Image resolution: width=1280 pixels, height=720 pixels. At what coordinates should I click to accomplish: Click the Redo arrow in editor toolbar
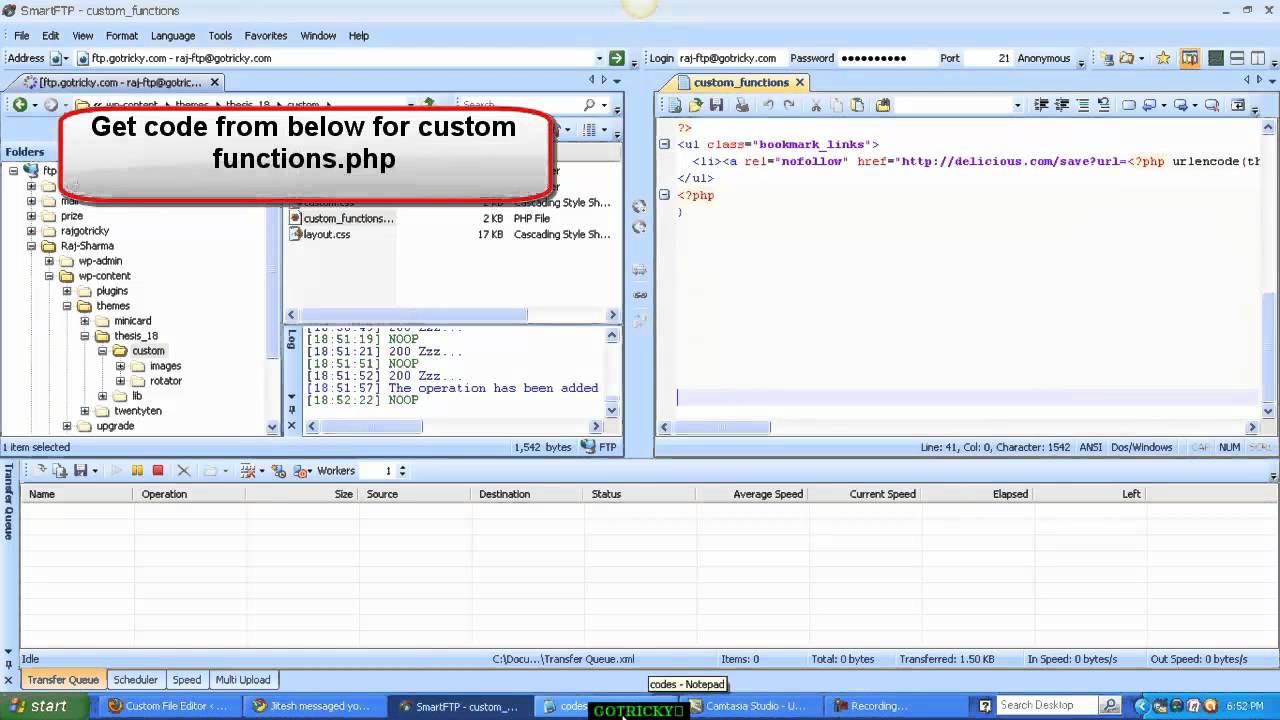click(789, 105)
